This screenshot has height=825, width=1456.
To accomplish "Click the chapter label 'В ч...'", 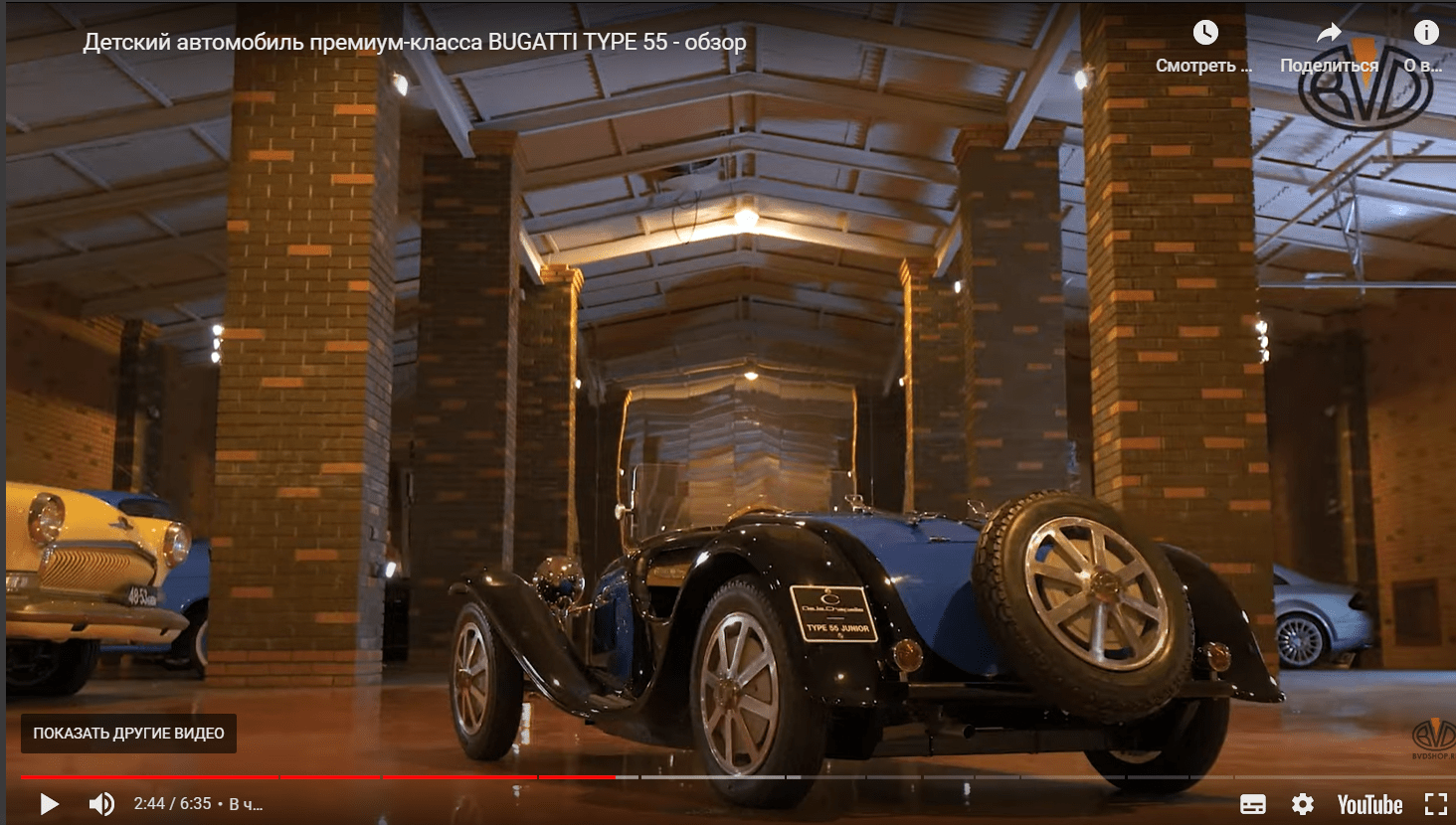I will 246,804.
